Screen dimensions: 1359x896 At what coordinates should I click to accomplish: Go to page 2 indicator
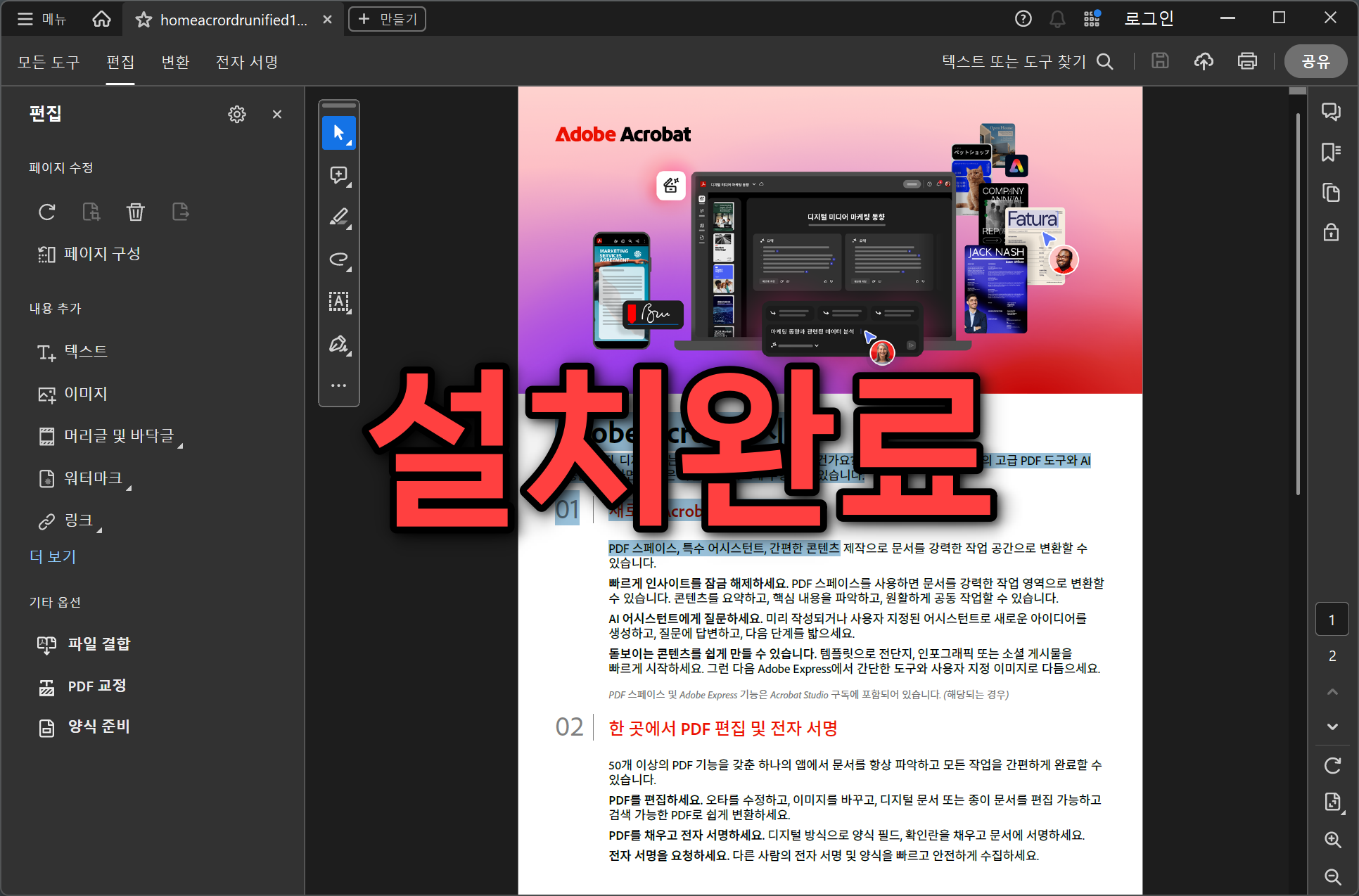coord(1332,655)
